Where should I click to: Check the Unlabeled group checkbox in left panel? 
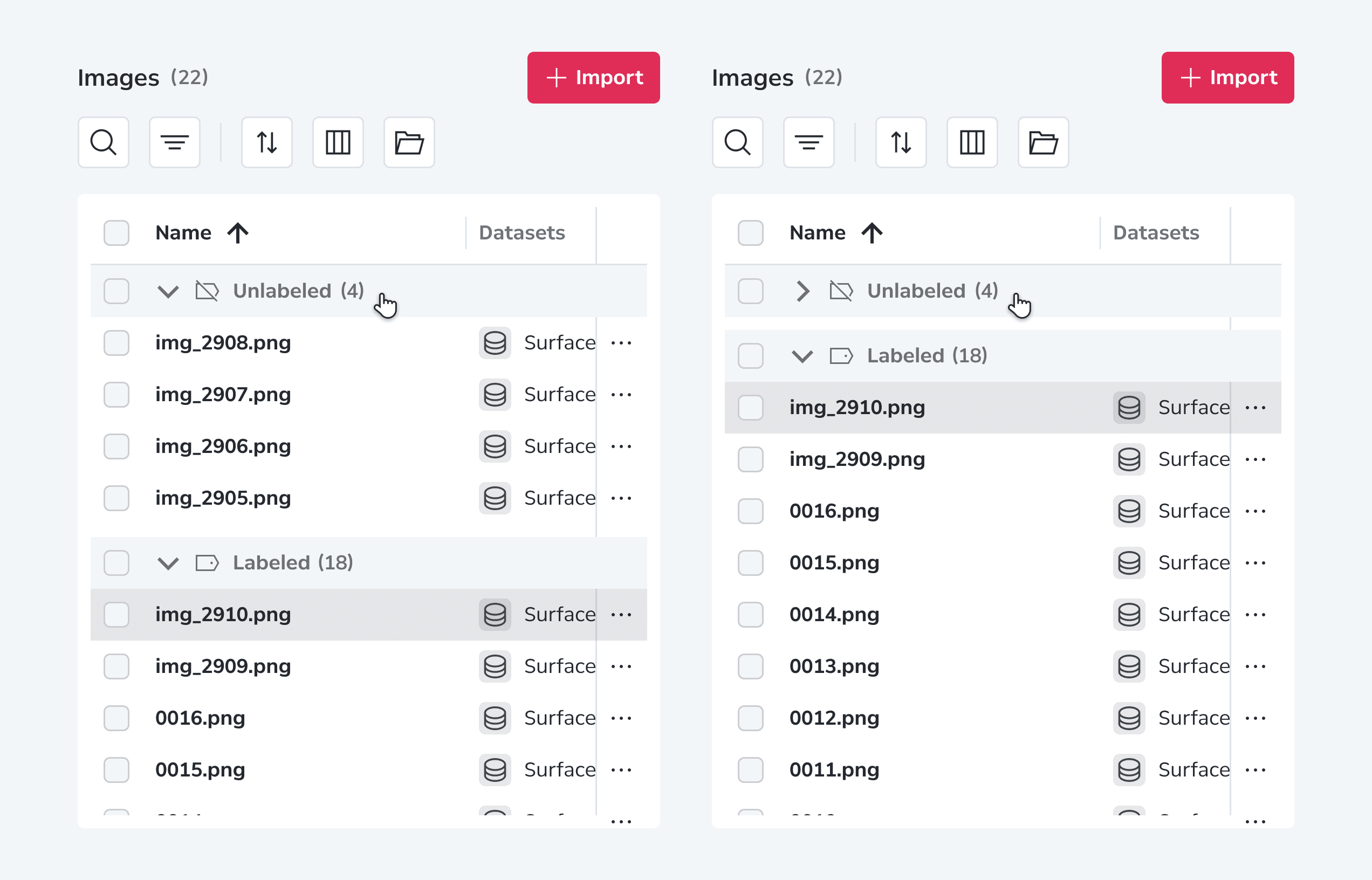(x=116, y=291)
